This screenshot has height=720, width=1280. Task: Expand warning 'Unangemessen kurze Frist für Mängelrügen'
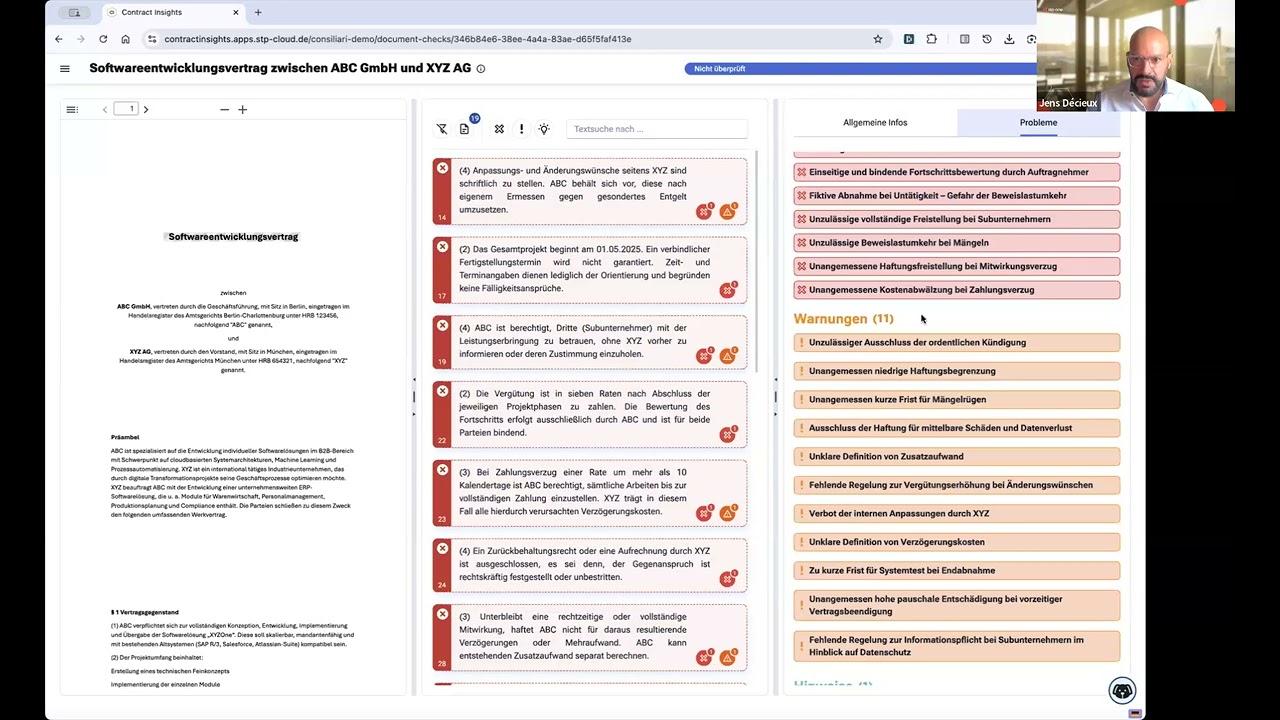[x=957, y=399]
